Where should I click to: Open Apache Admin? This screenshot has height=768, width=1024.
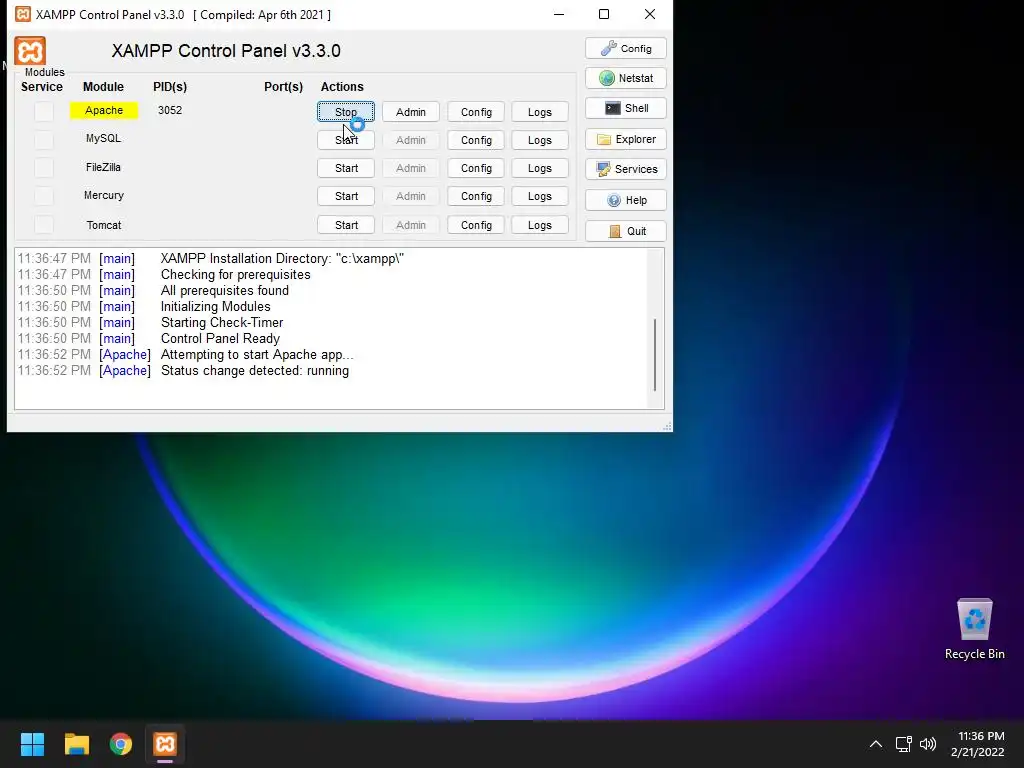pos(411,112)
